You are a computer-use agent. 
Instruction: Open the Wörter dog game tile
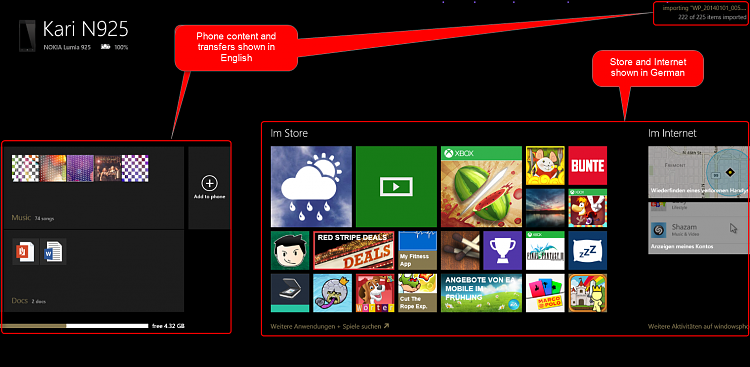(x=375, y=293)
